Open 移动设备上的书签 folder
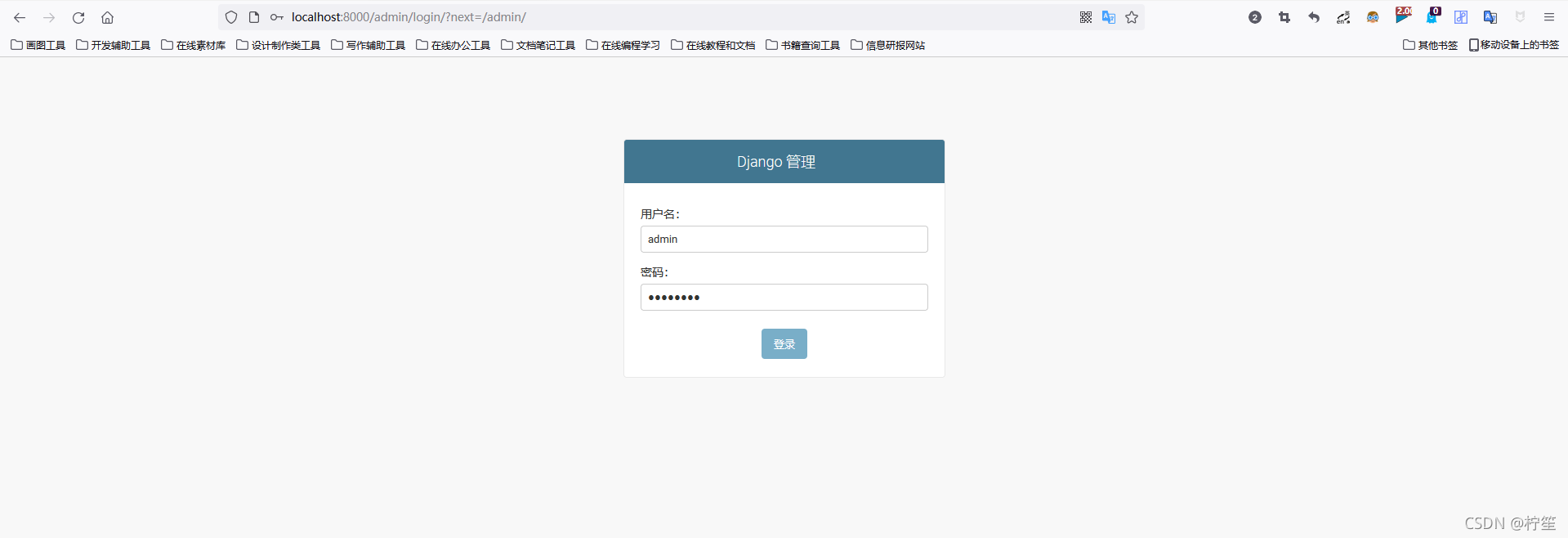Image resolution: width=1568 pixels, height=538 pixels. (x=1514, y=45)
